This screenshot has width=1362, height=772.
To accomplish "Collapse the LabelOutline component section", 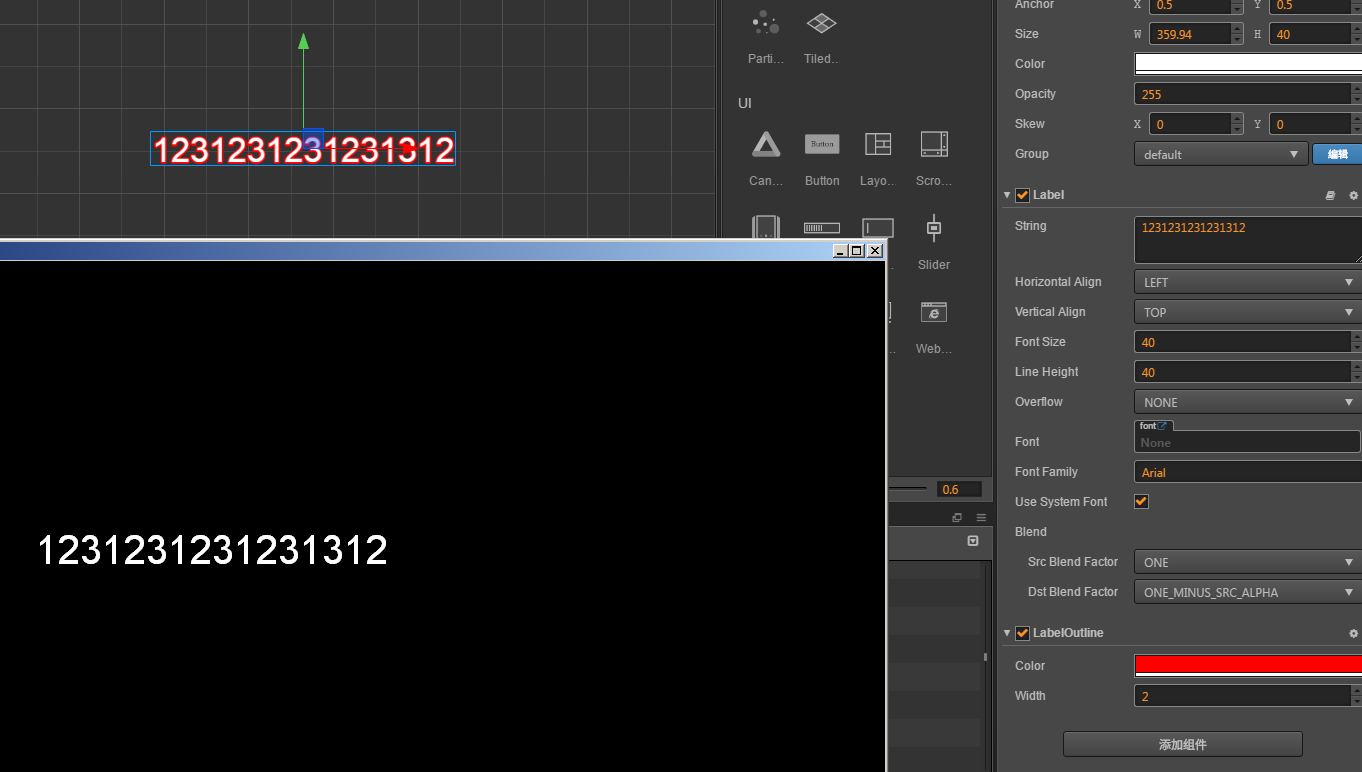I will coord(1007,633).
